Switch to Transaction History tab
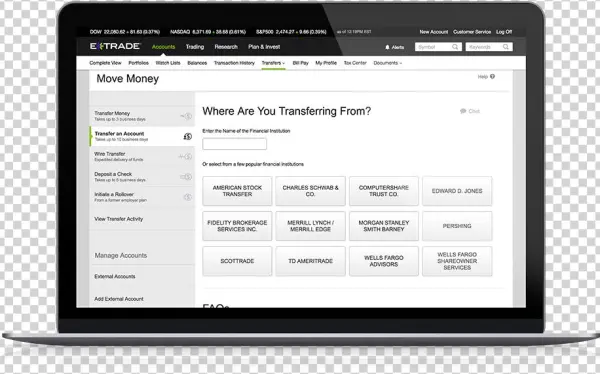 point(234,63)
